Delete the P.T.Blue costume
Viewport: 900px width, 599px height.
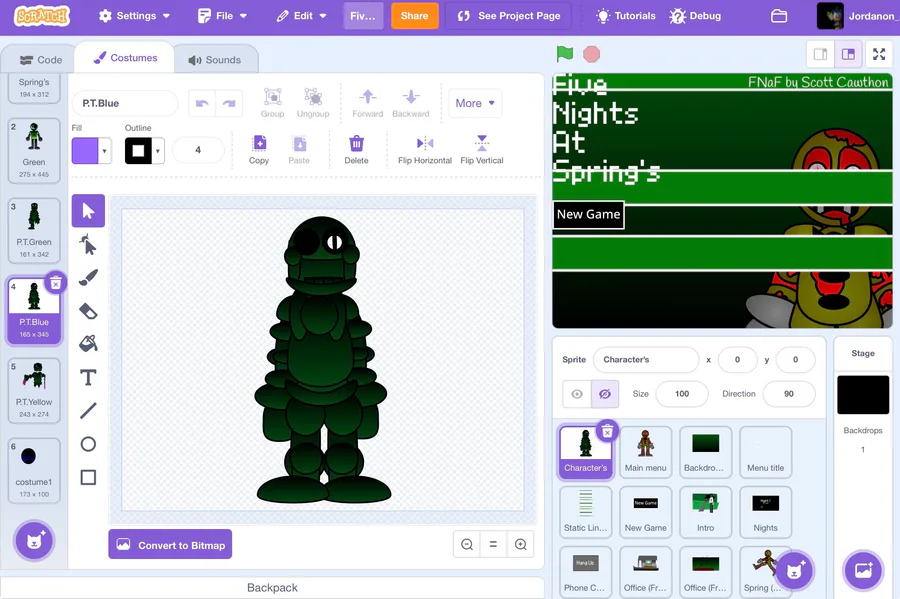[56, 283]
